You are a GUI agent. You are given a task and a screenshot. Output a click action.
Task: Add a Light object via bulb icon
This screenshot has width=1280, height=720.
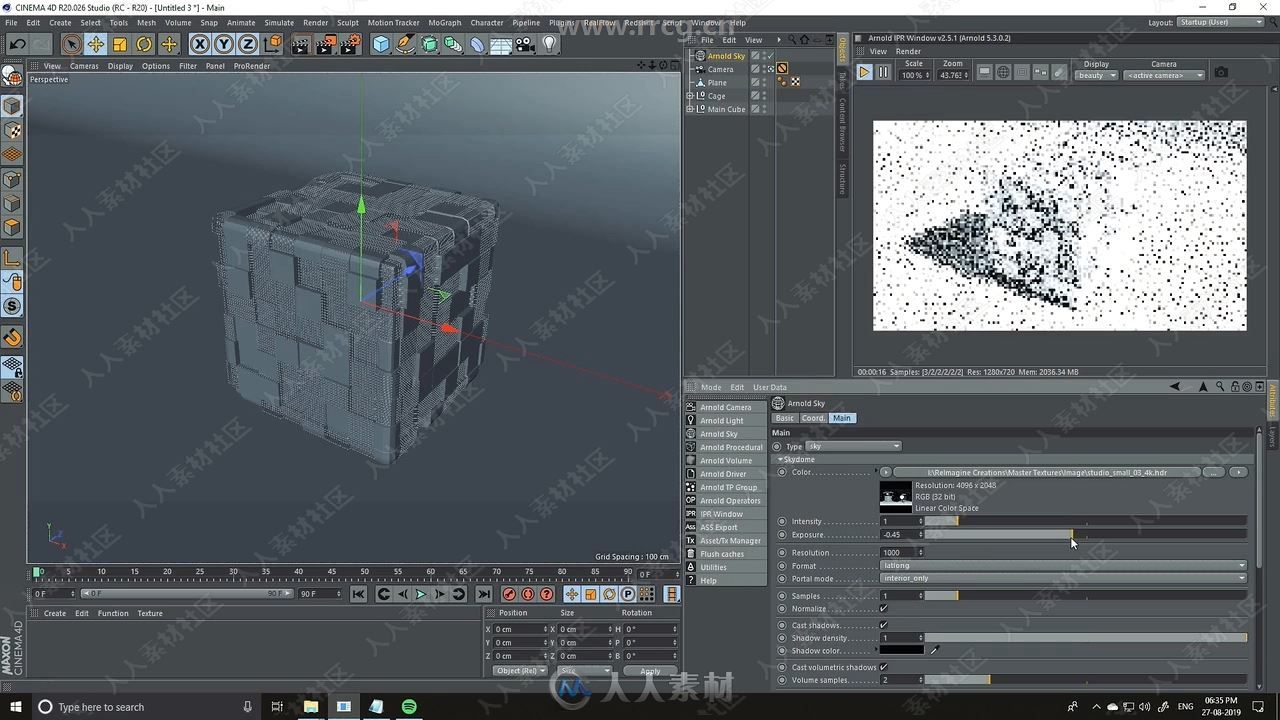(550, 44)
